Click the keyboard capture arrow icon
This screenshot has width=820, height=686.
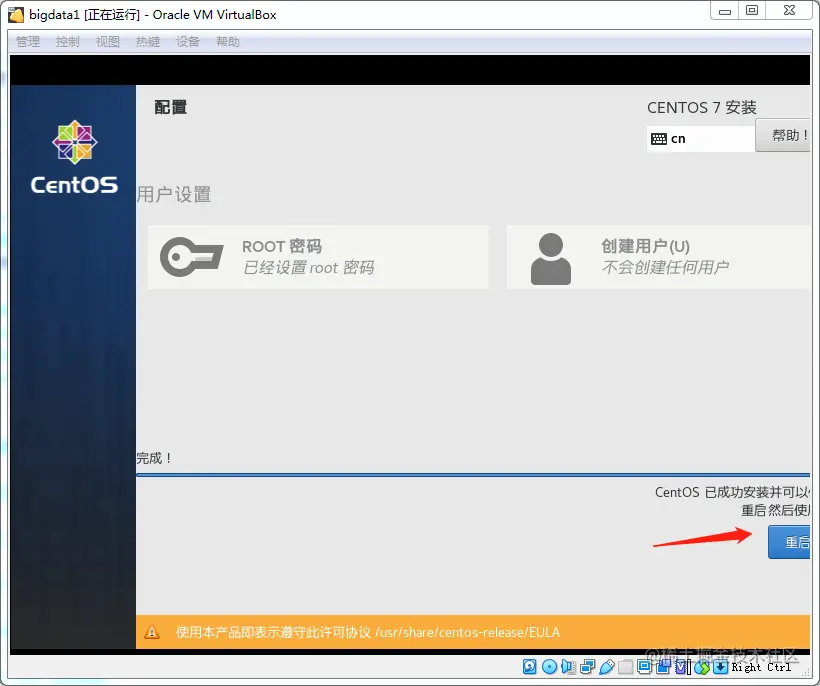(721, 667)
